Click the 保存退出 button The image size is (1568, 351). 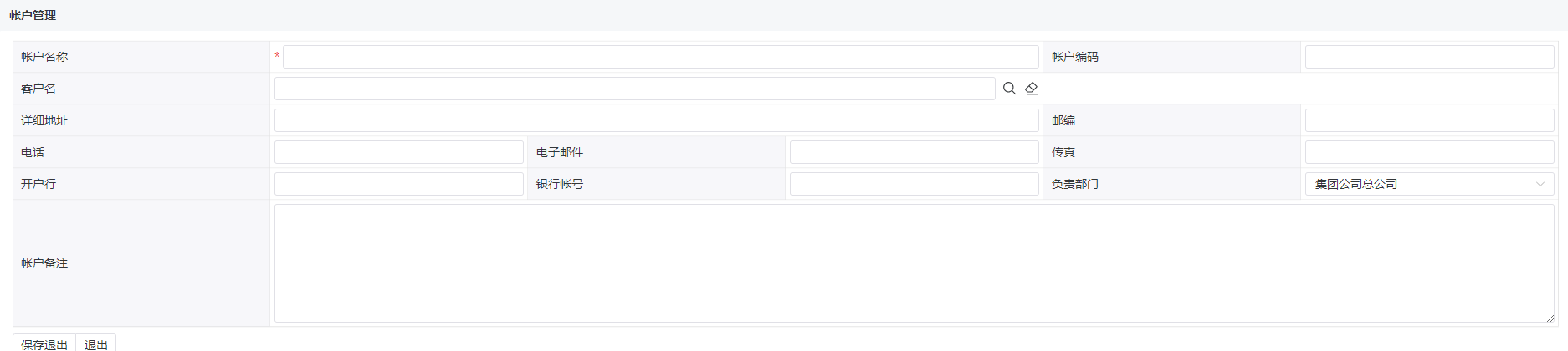pos(44,343)
